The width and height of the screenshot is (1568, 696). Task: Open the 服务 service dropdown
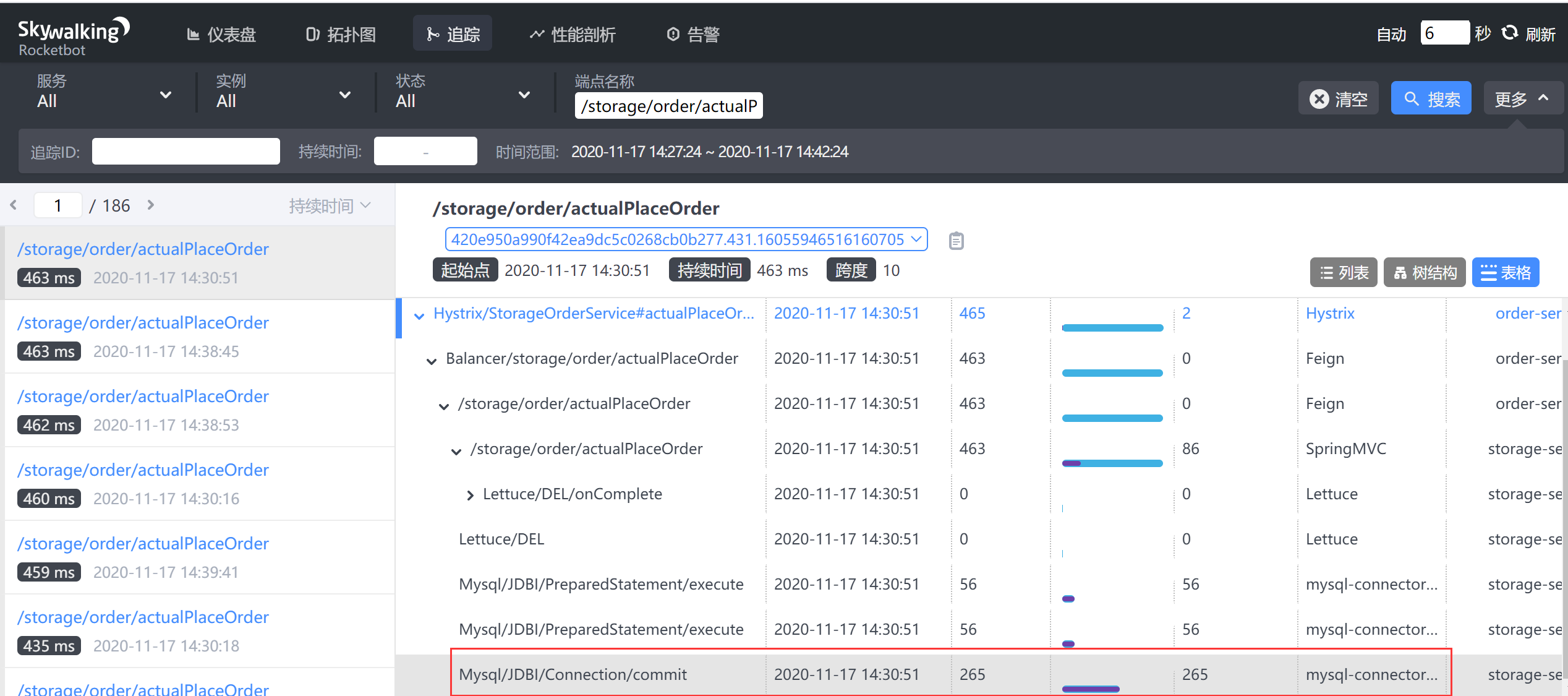coord(104,92)
